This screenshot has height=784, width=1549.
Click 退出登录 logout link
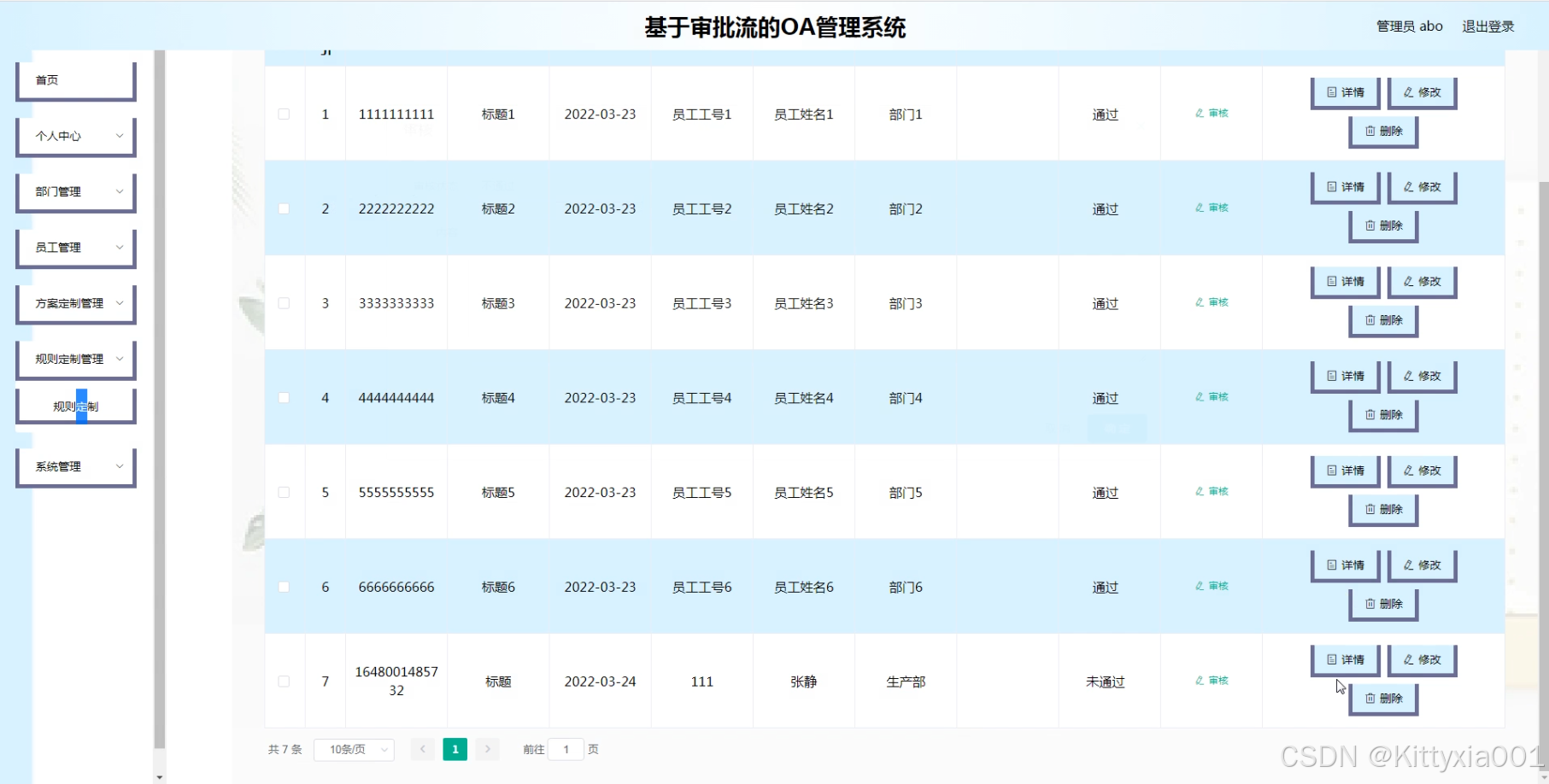coord(1487,26)
